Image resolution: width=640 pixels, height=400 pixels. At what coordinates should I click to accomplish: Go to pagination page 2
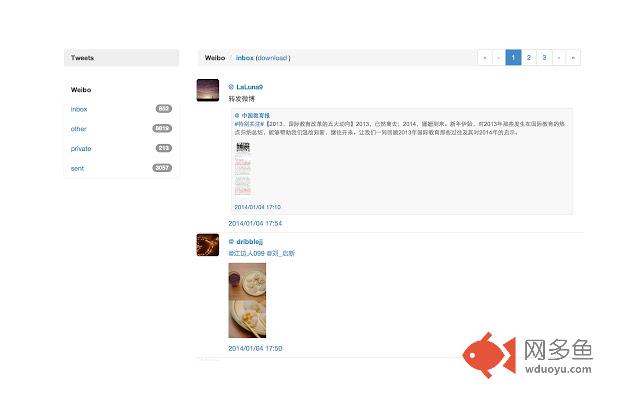click(529, 58)
